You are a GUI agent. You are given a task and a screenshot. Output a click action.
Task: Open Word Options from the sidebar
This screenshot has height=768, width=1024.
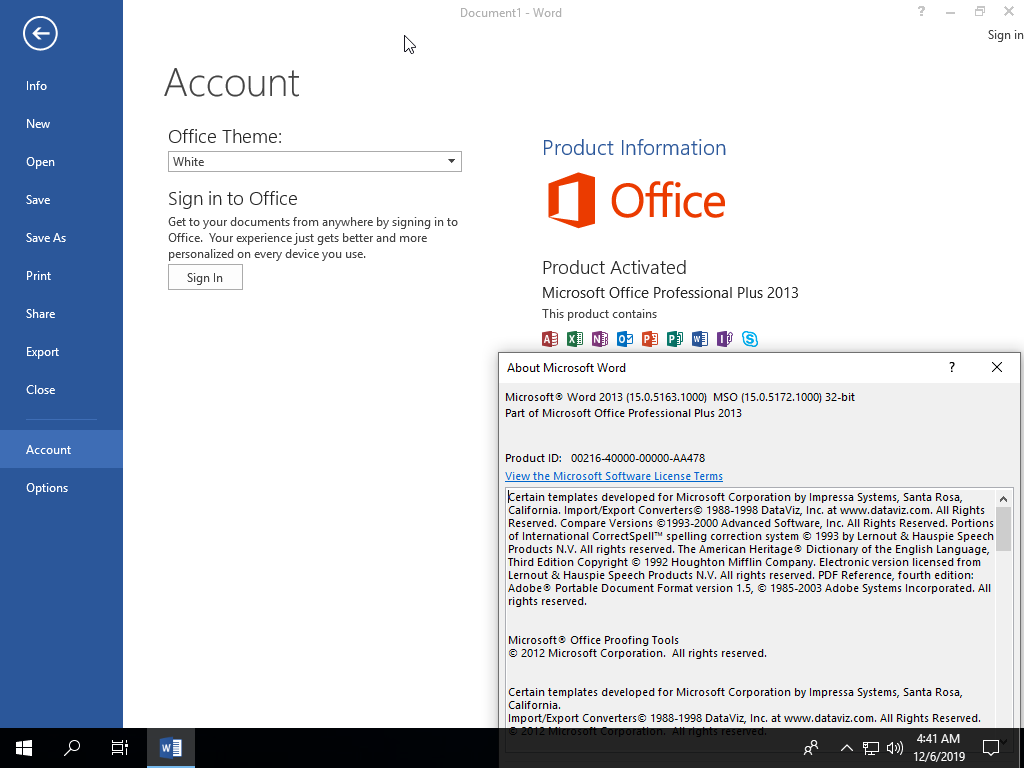pyautogui.click(x=61, y=487)
